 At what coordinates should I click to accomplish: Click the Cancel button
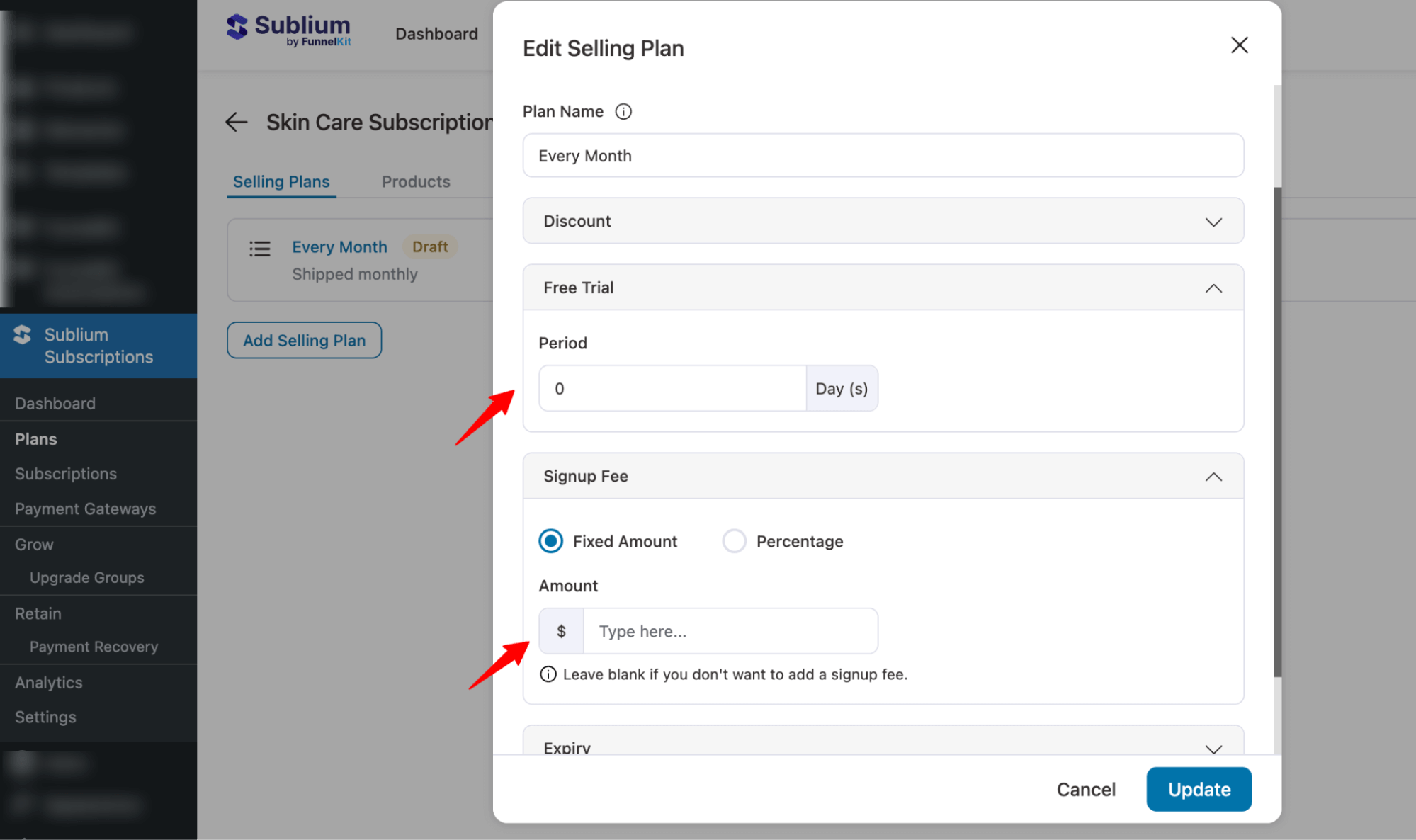(1086, 789)
